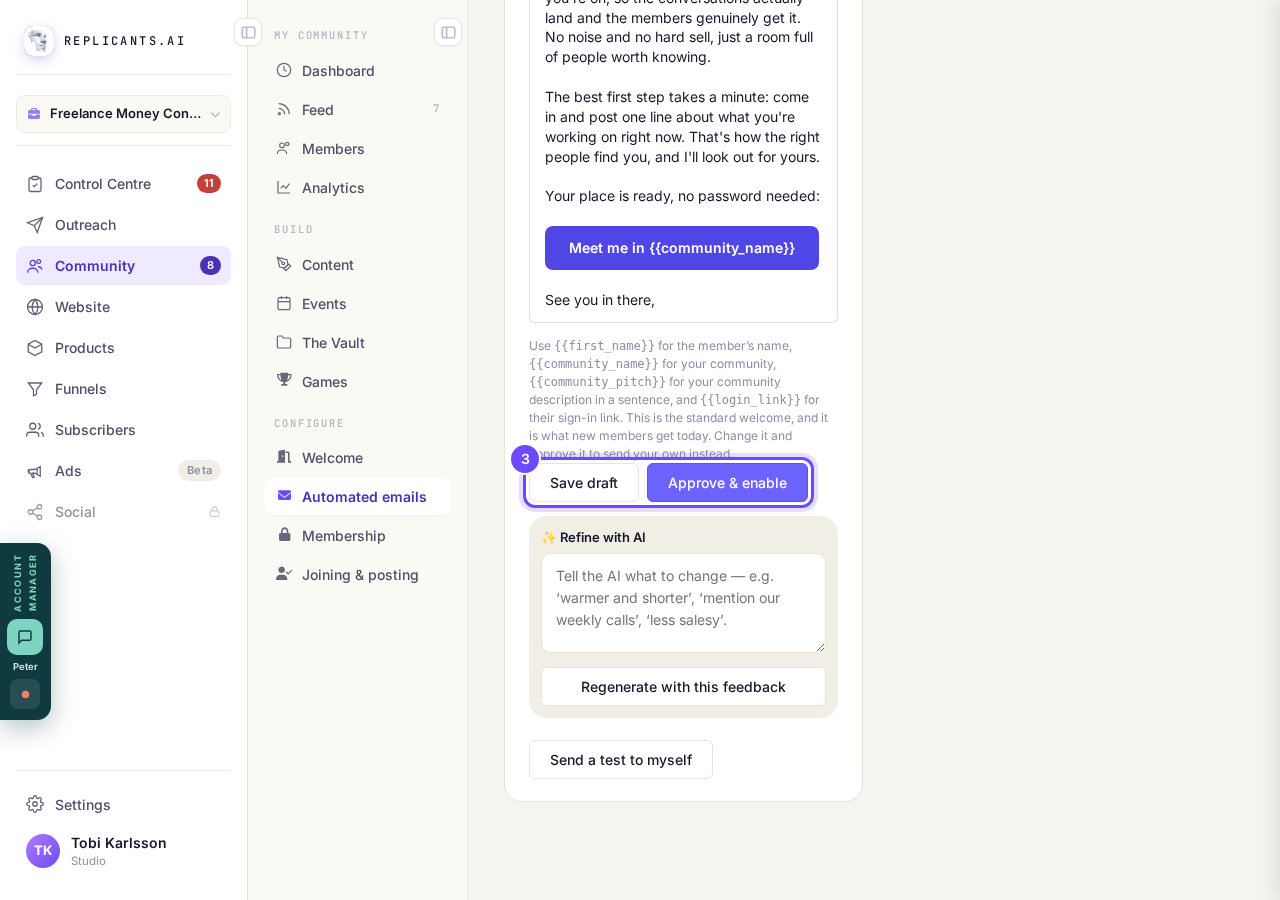1280x900 pixels.
Task: Open the community Feed
Action: tap(357, 110)
